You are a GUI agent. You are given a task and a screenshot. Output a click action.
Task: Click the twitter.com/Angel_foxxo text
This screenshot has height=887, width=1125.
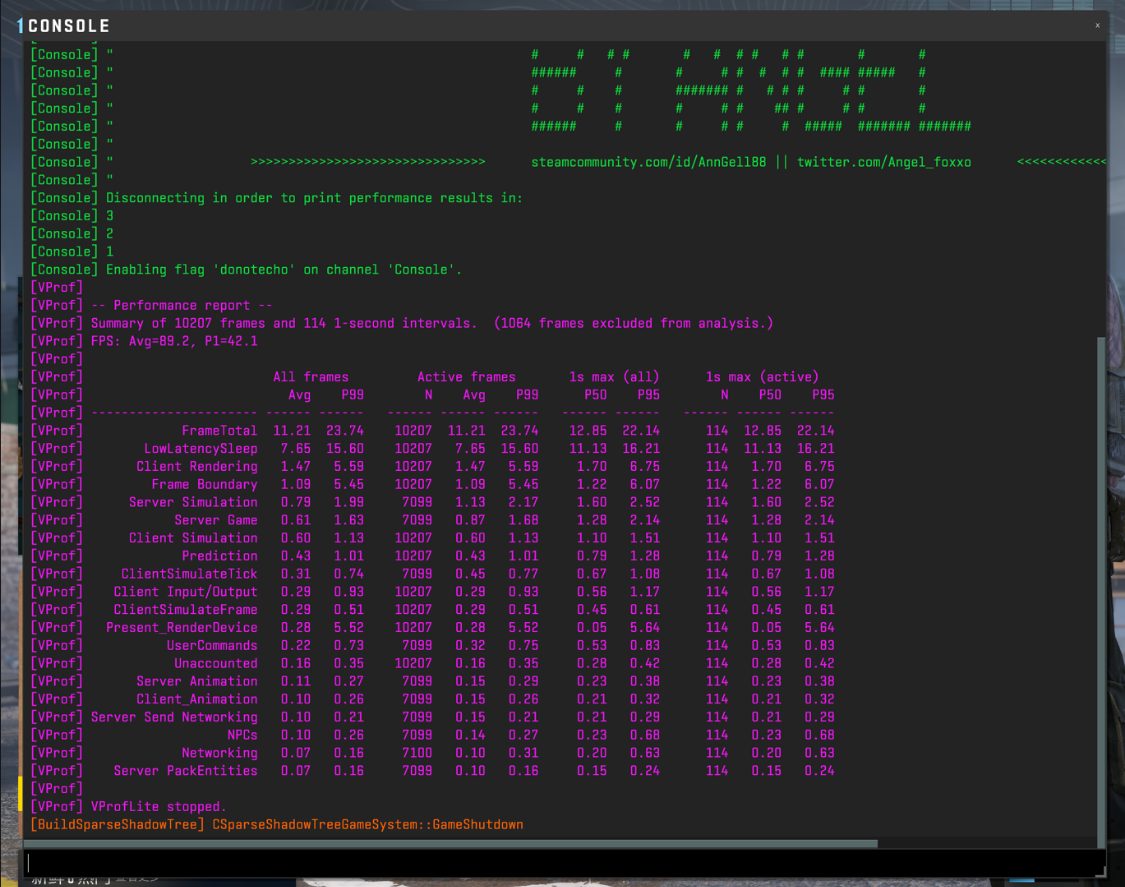883,162
